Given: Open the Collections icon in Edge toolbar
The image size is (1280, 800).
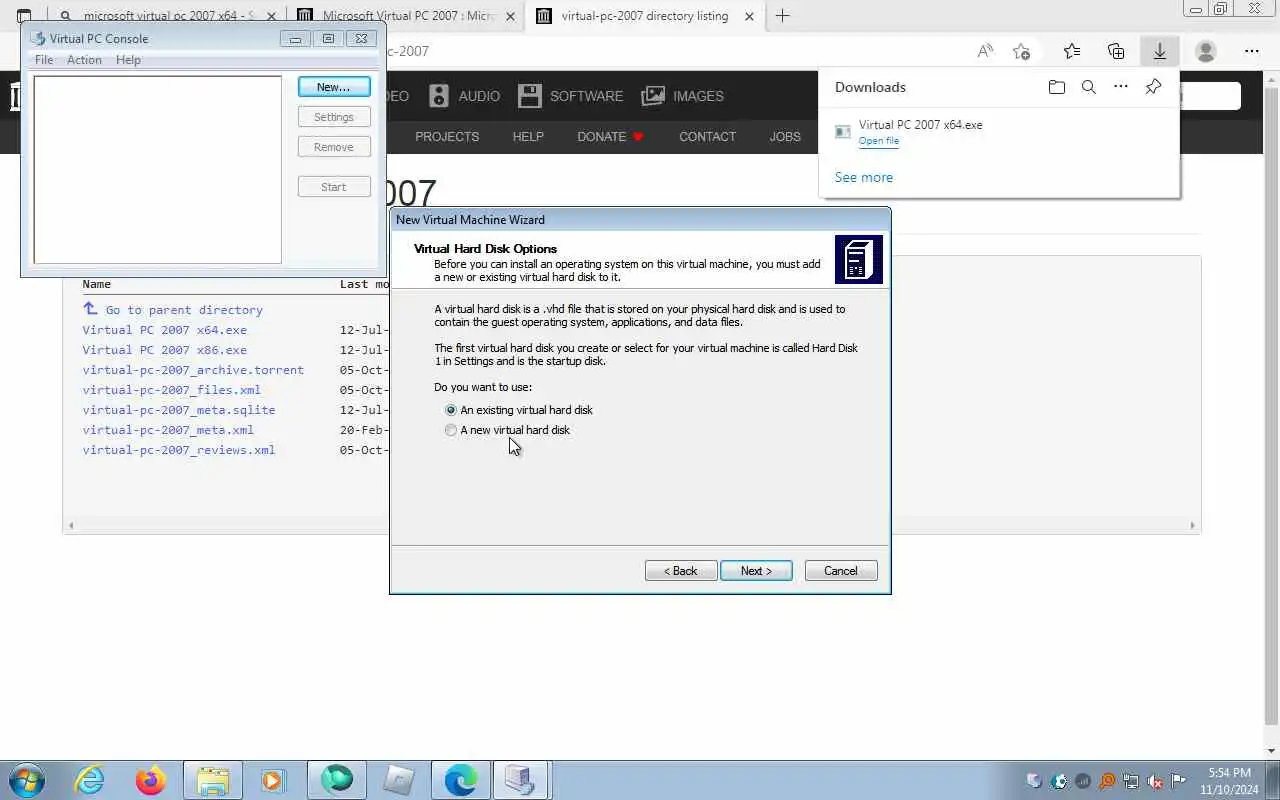Looking at the screenshot, I should (1116, 51).
